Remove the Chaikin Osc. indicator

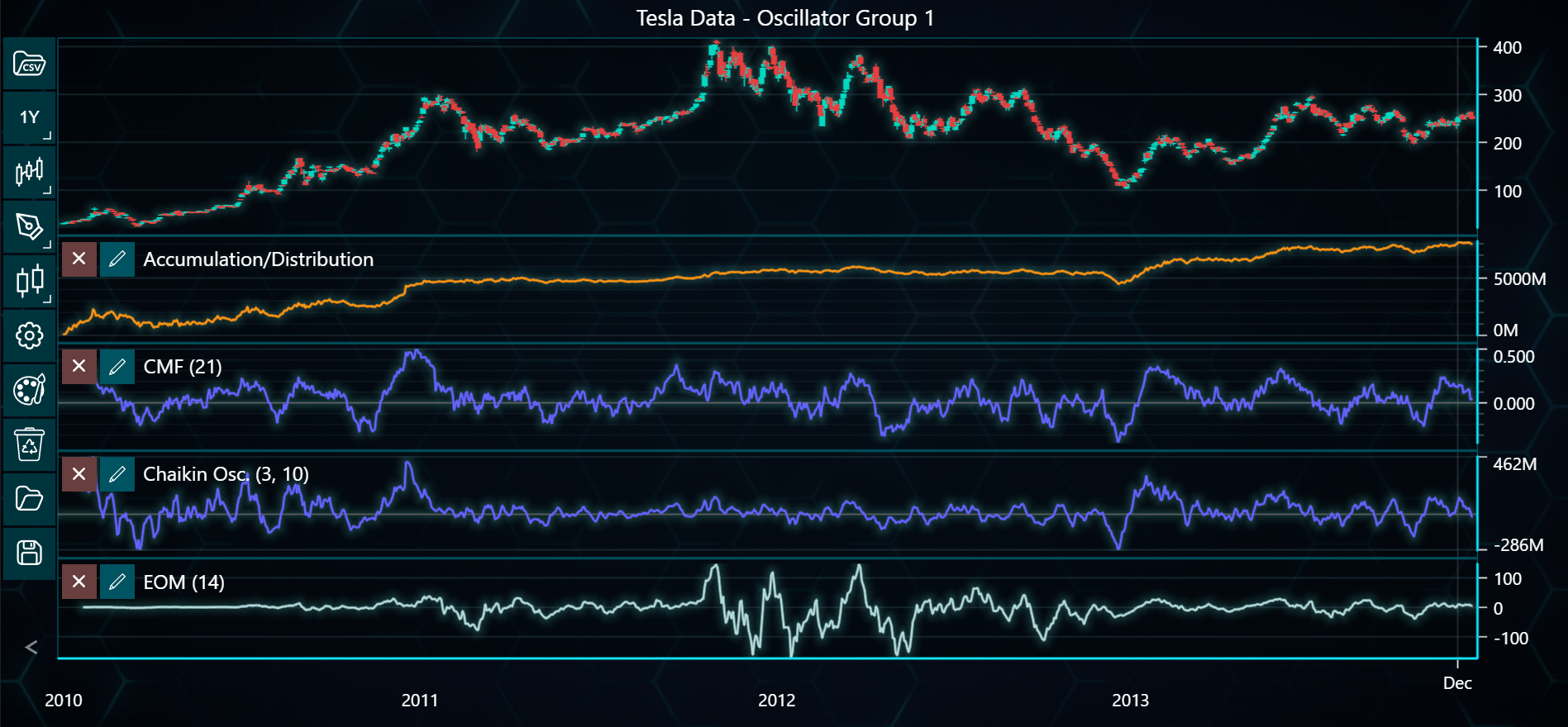pyautogui.click(x=79, y=474)
